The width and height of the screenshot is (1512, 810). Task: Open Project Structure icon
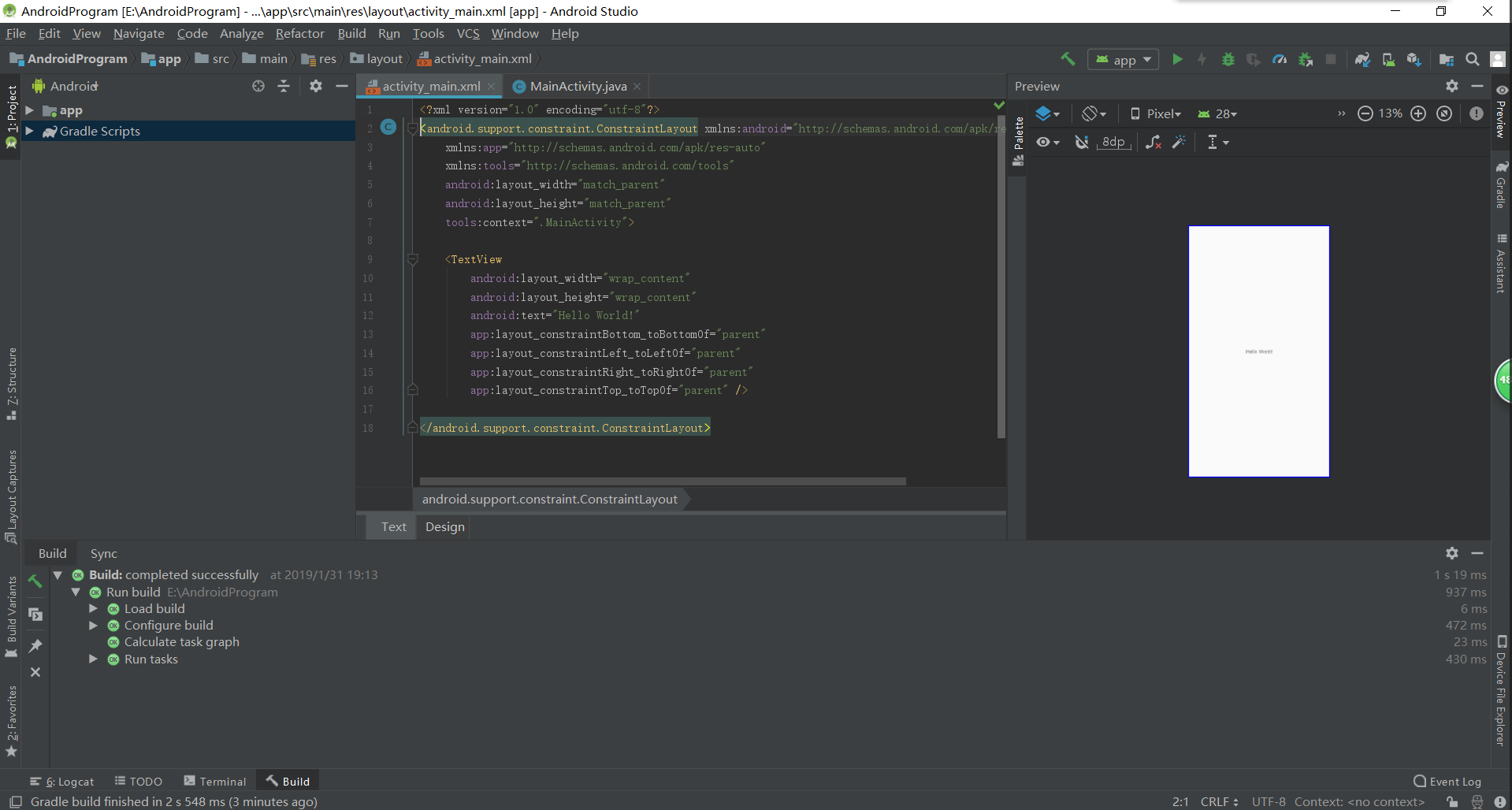(x=1447, y=59)
